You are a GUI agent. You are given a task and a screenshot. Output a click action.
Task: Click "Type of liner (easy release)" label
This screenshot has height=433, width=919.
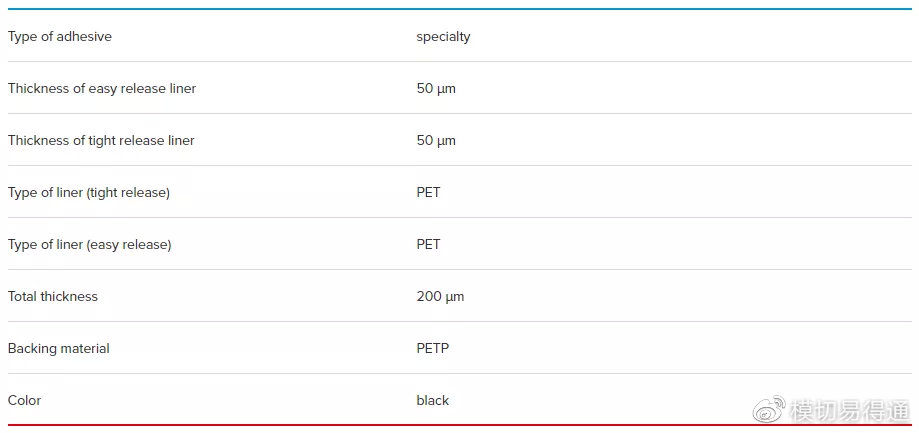click(90, 245)
